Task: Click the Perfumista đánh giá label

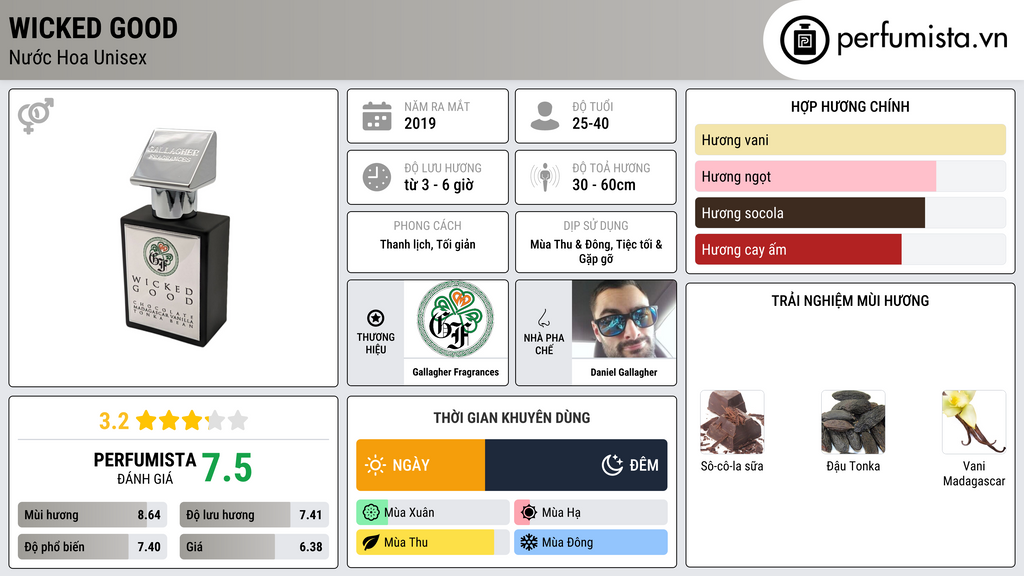Action: pos(145,468)
